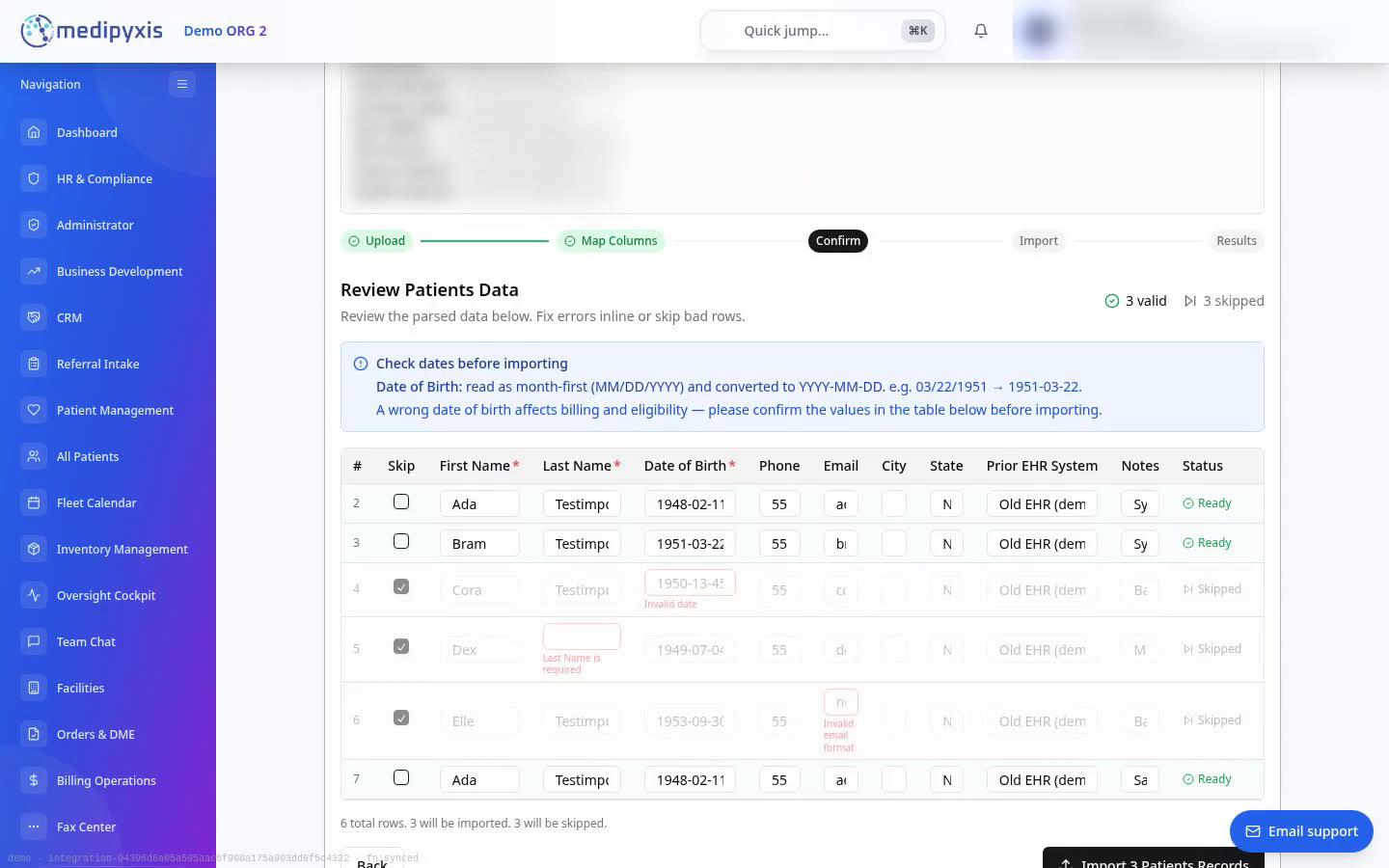This screenshot has height=868, width=1389.
Task: Click the Quick jump search field
Action: [823, 31]
